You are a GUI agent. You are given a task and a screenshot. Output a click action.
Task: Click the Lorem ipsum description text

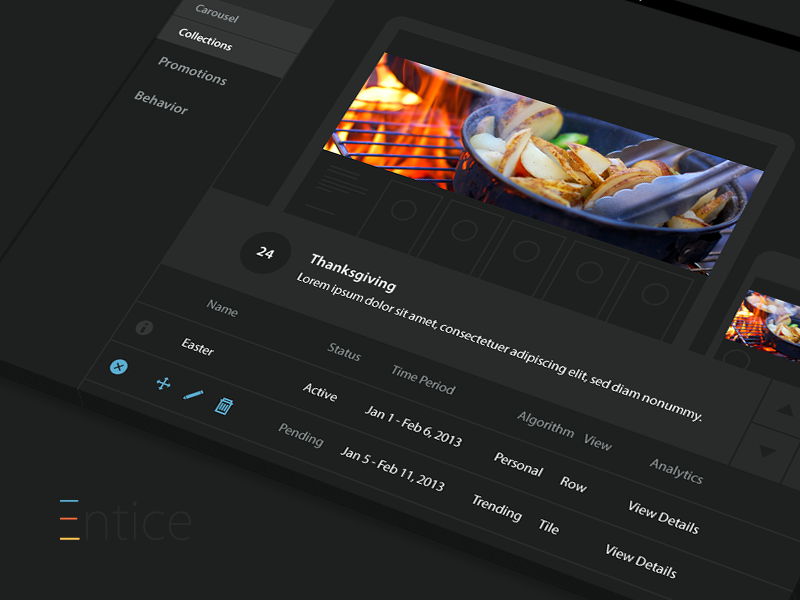499,347
